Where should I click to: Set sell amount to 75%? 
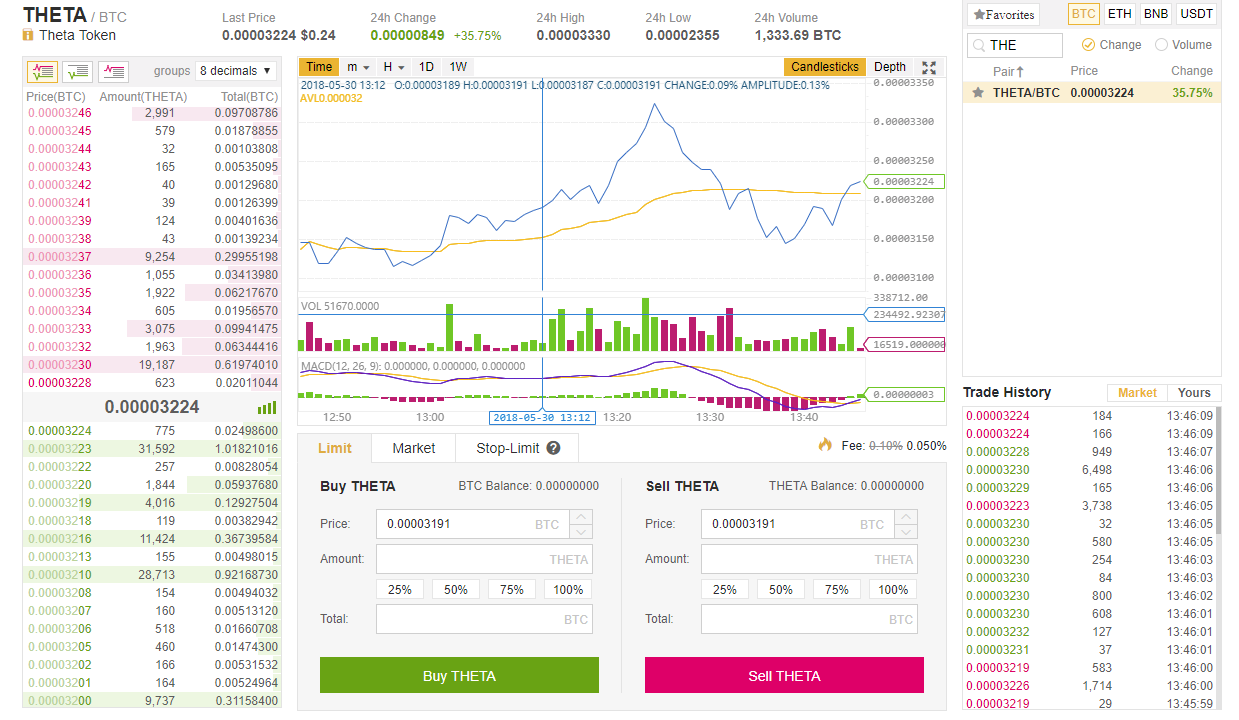(x=837, y=589)
